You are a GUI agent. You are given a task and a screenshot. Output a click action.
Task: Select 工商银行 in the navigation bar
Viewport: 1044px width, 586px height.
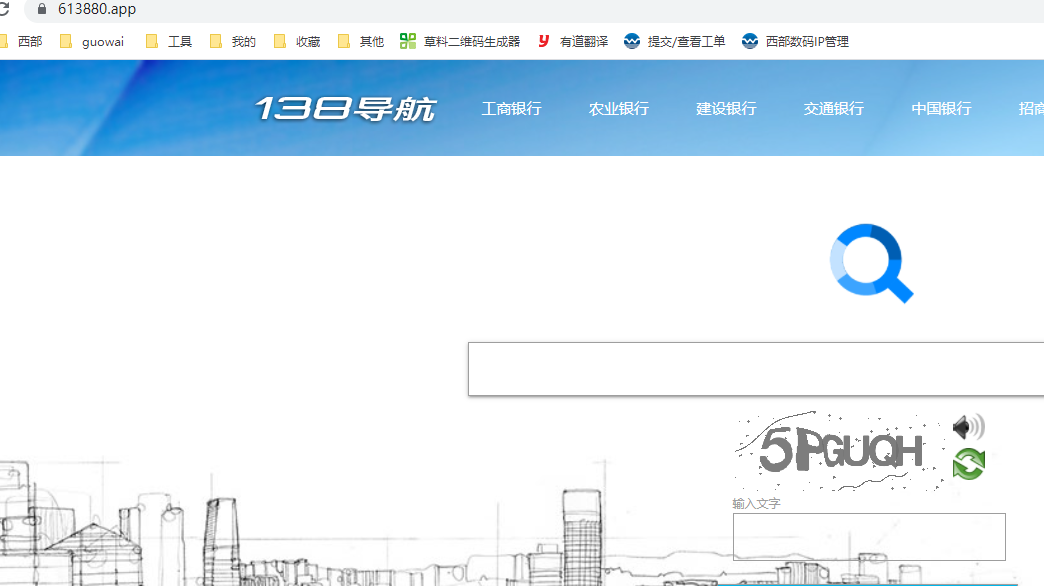coord(511,109)
